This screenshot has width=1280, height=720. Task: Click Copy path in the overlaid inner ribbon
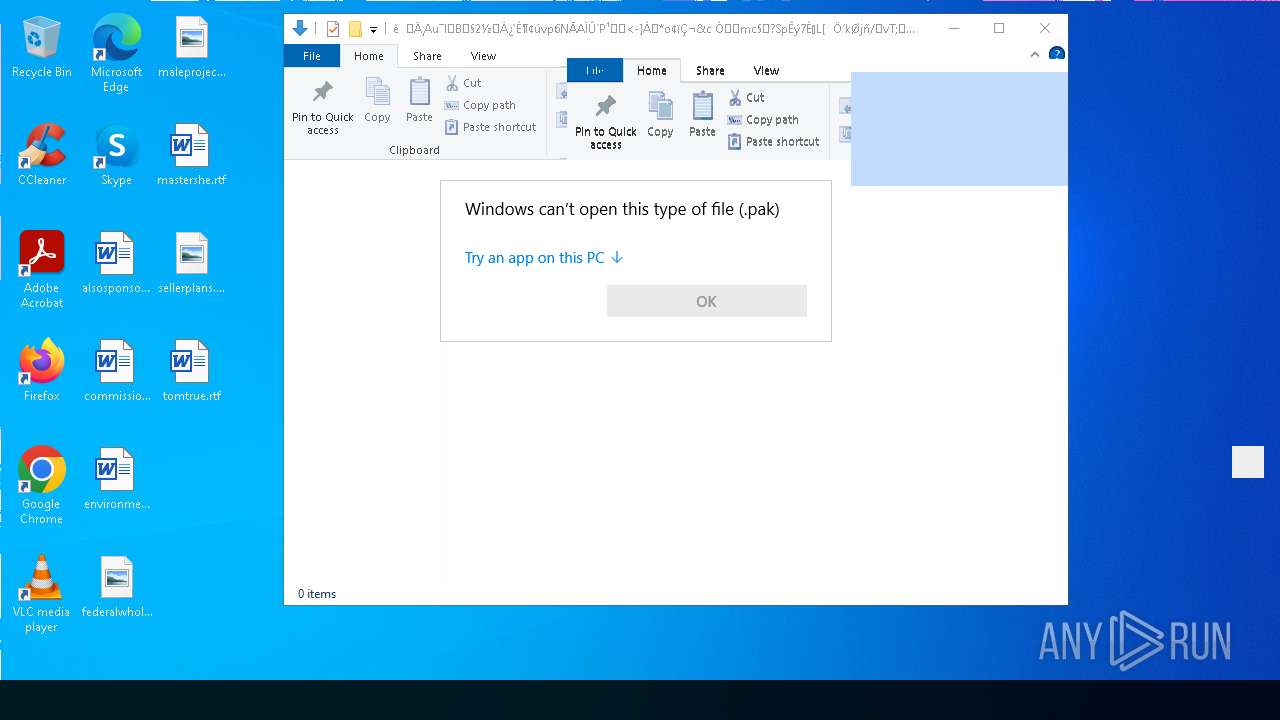coord(764,119)
